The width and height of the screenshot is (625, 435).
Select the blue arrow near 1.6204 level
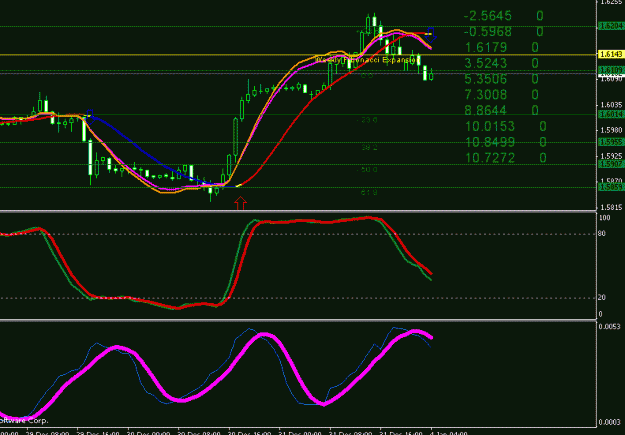pos(431,35)
